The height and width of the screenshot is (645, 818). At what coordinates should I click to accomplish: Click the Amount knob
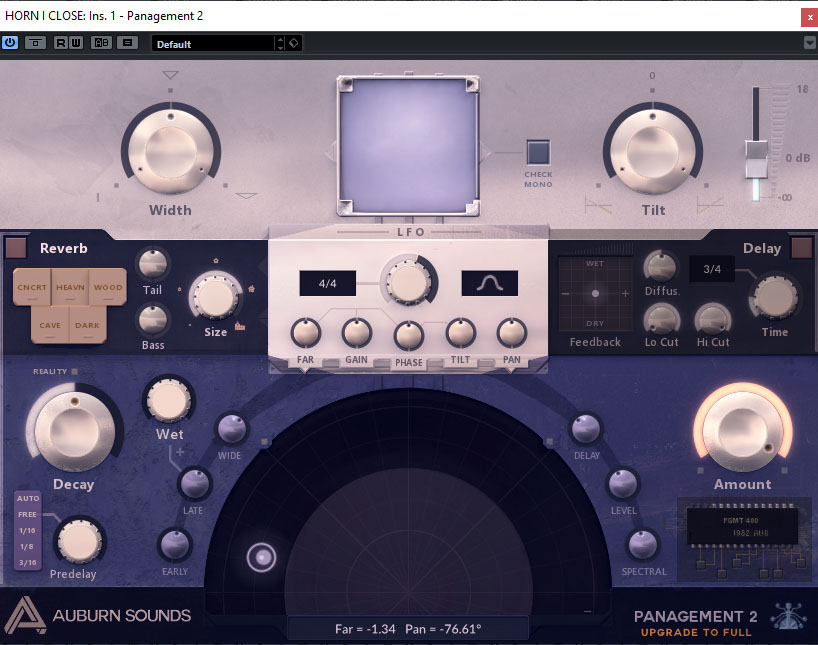743,432
